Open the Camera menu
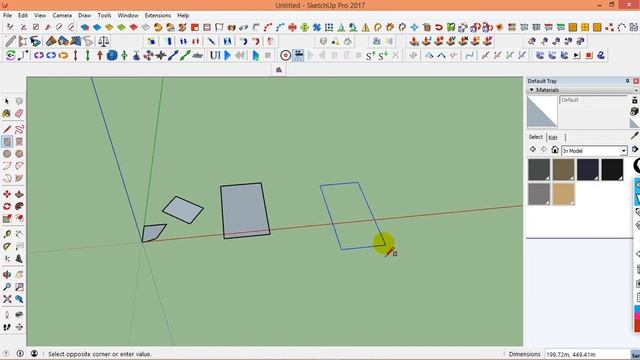 point(62,16)
